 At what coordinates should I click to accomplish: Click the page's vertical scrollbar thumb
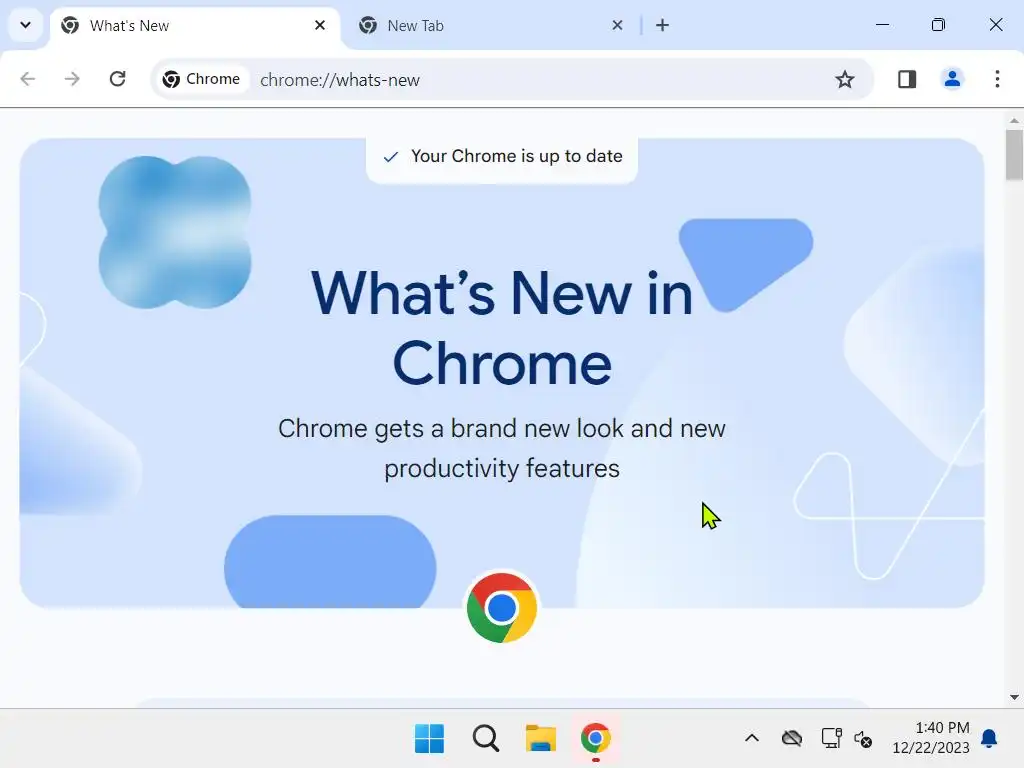[1014, 155]
